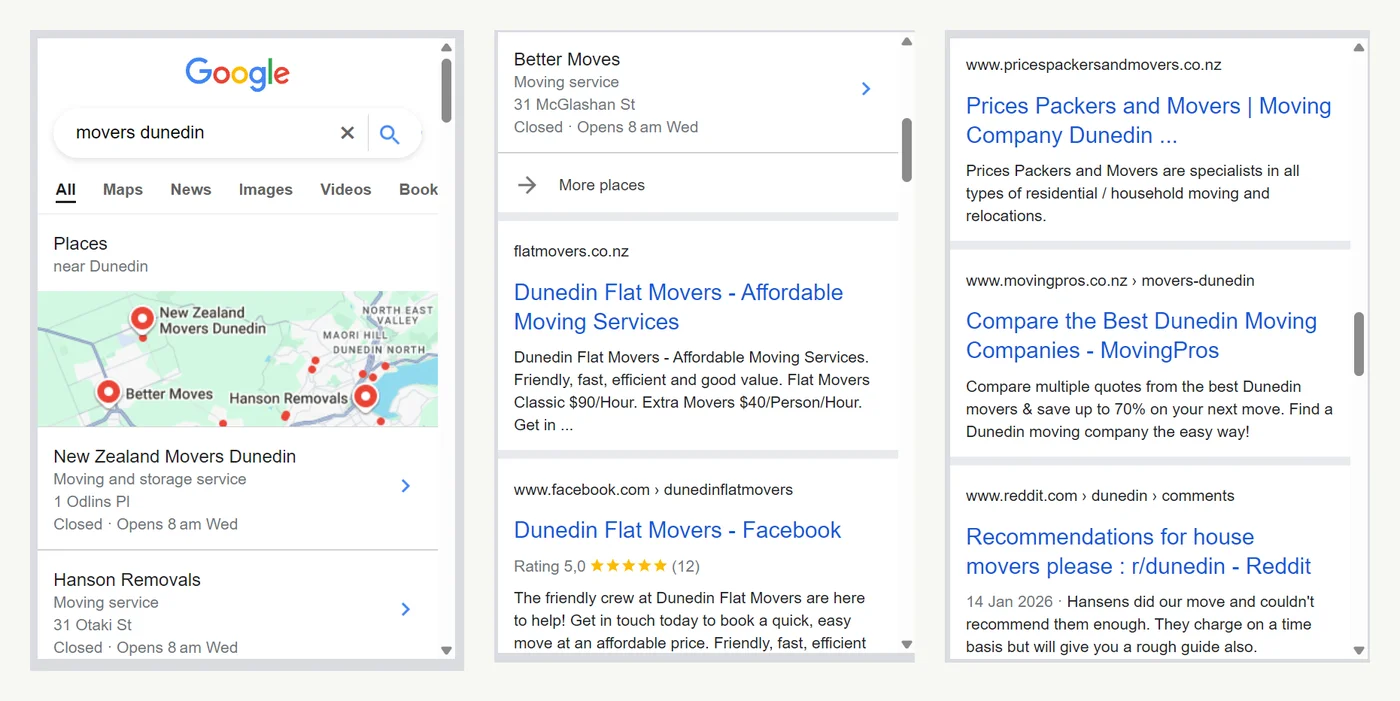
Task: Click the first panel scrollbar thumb
Action: point(446,90)
